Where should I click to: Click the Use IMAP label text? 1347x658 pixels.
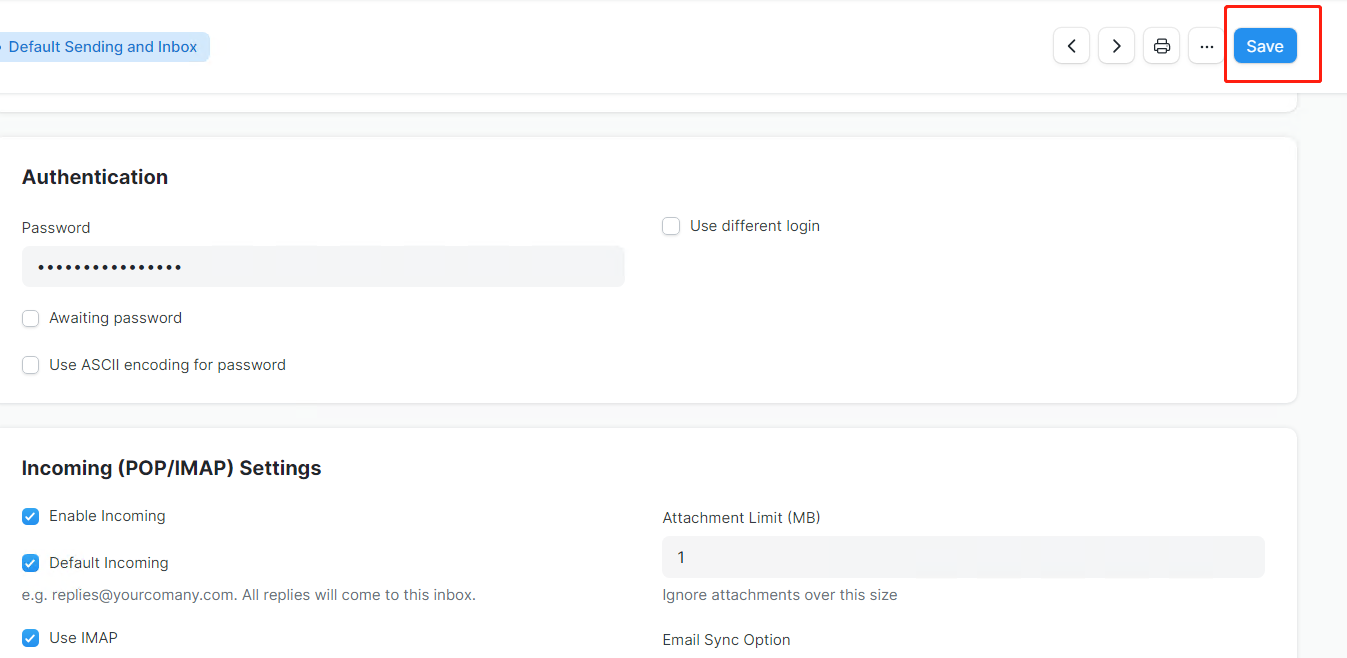(x=84, y=637)
